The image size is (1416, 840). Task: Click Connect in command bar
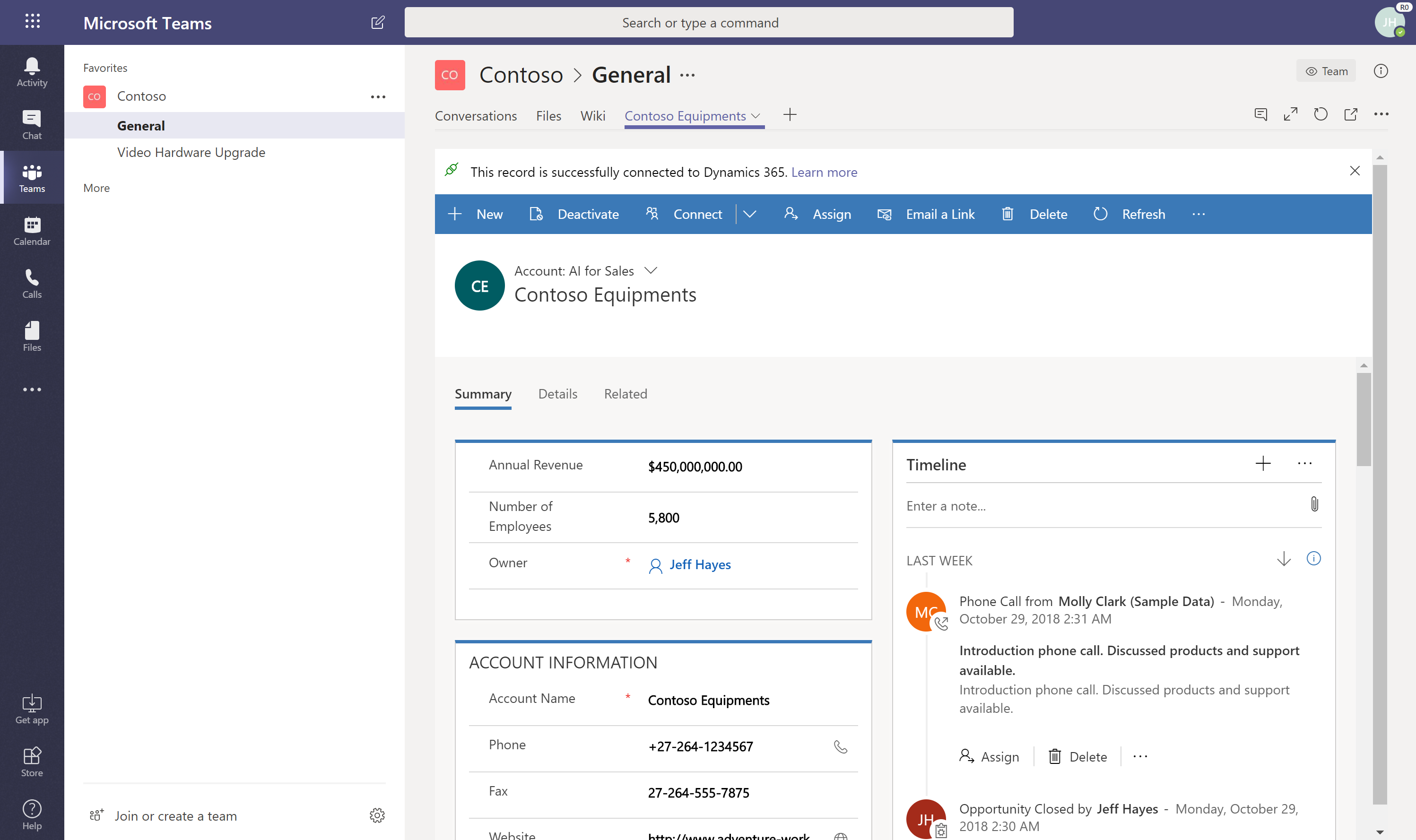pyautogui.click(x=684, y=214)
